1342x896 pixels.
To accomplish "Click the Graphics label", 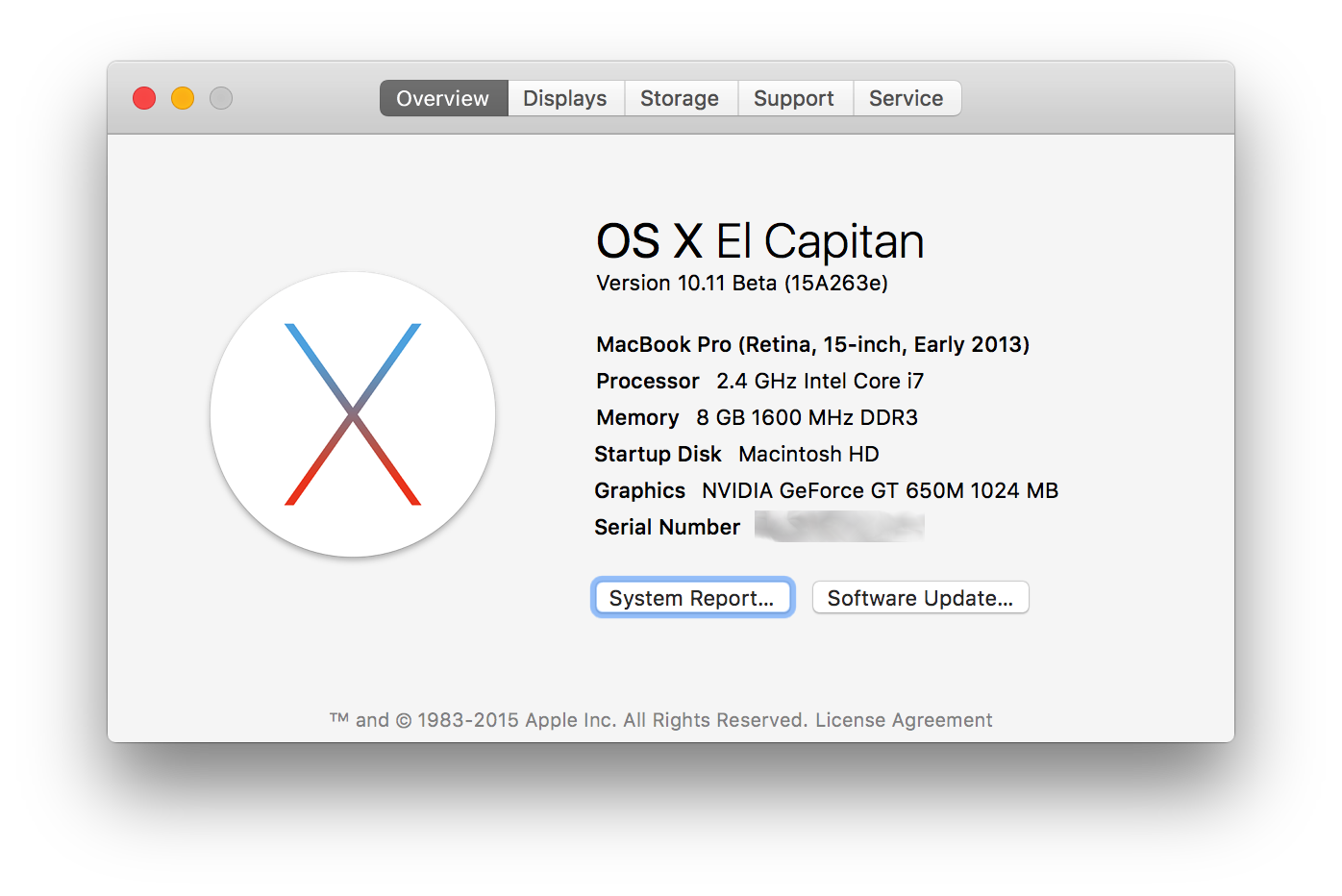I will tap(639, 490).
